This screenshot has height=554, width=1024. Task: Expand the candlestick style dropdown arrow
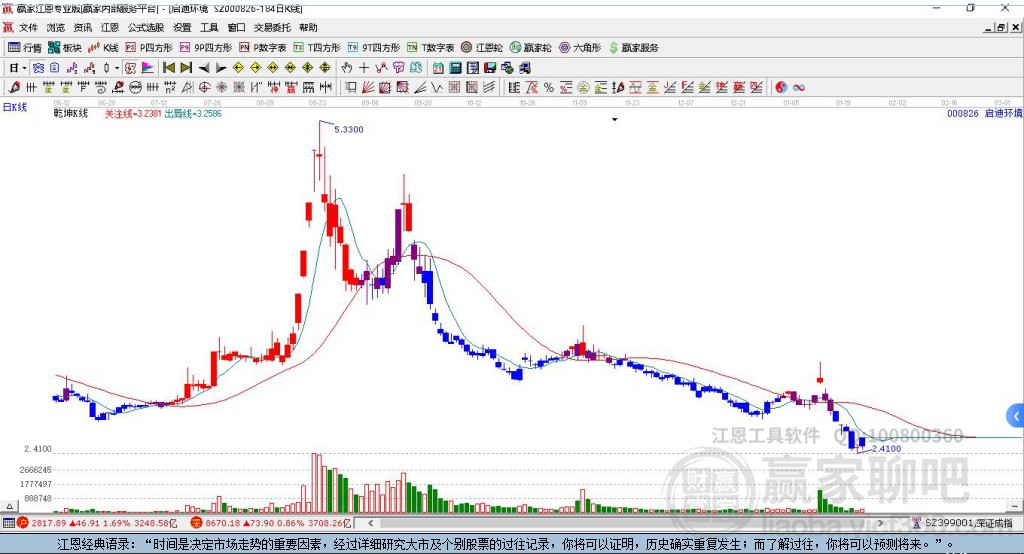click(x=117, y=68)
